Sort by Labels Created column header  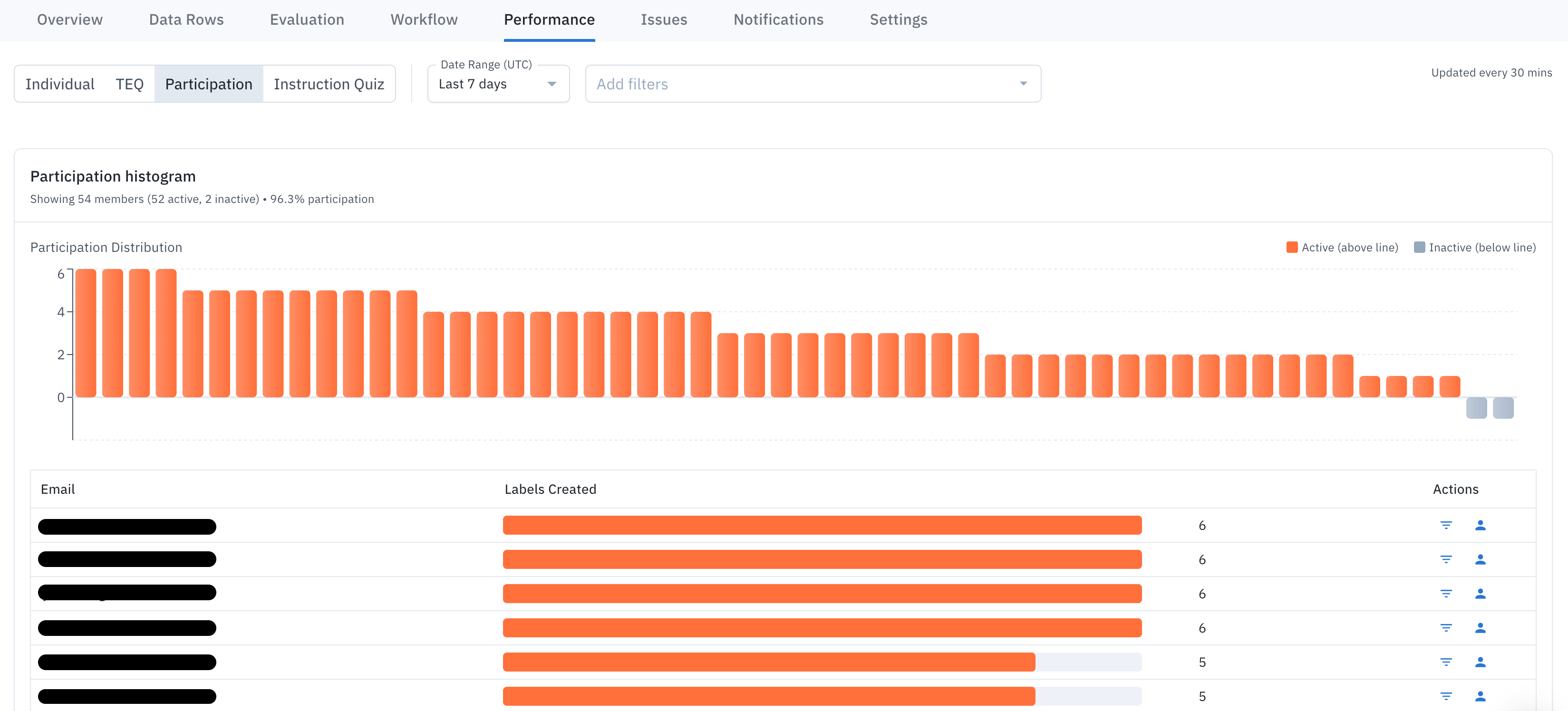[x=550, y=489]
